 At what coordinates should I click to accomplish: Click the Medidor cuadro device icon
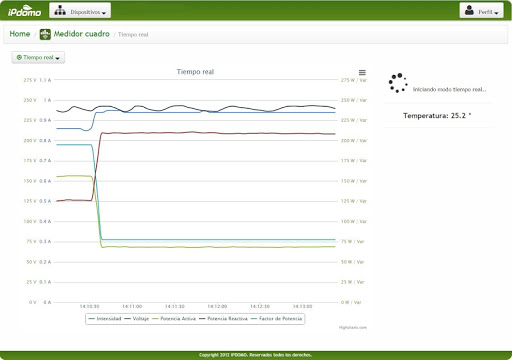click(45, 34)
